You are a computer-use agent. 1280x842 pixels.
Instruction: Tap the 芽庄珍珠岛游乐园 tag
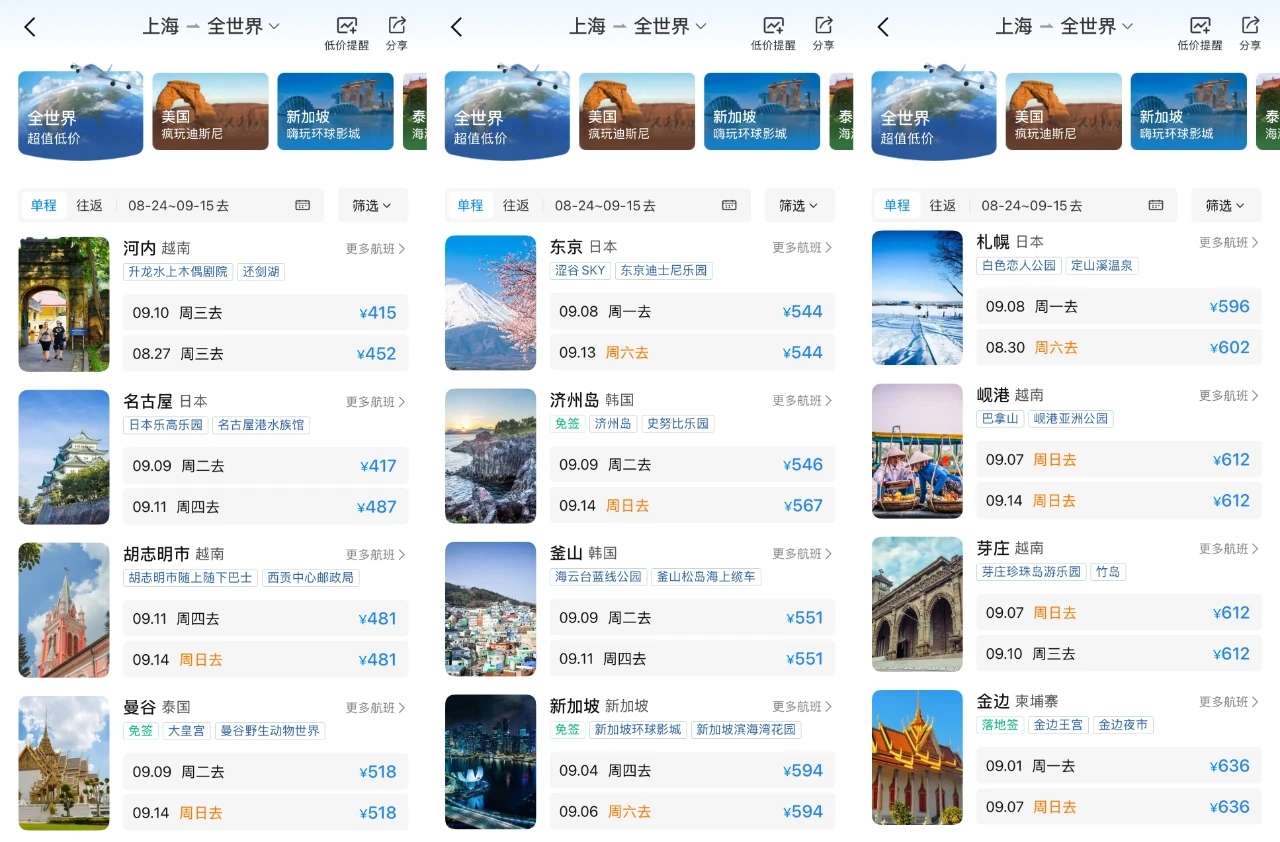(1031, 572)
